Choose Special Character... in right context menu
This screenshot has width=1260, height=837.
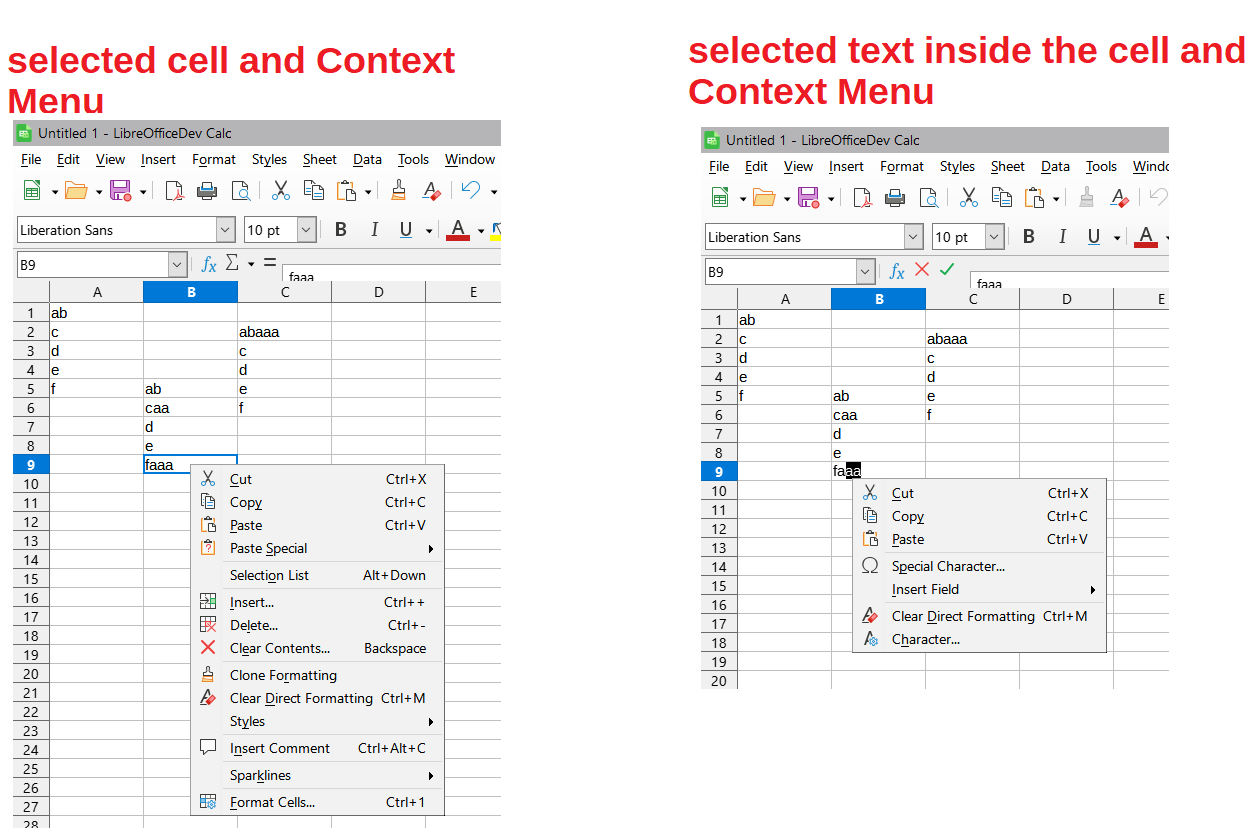(979, 566)
